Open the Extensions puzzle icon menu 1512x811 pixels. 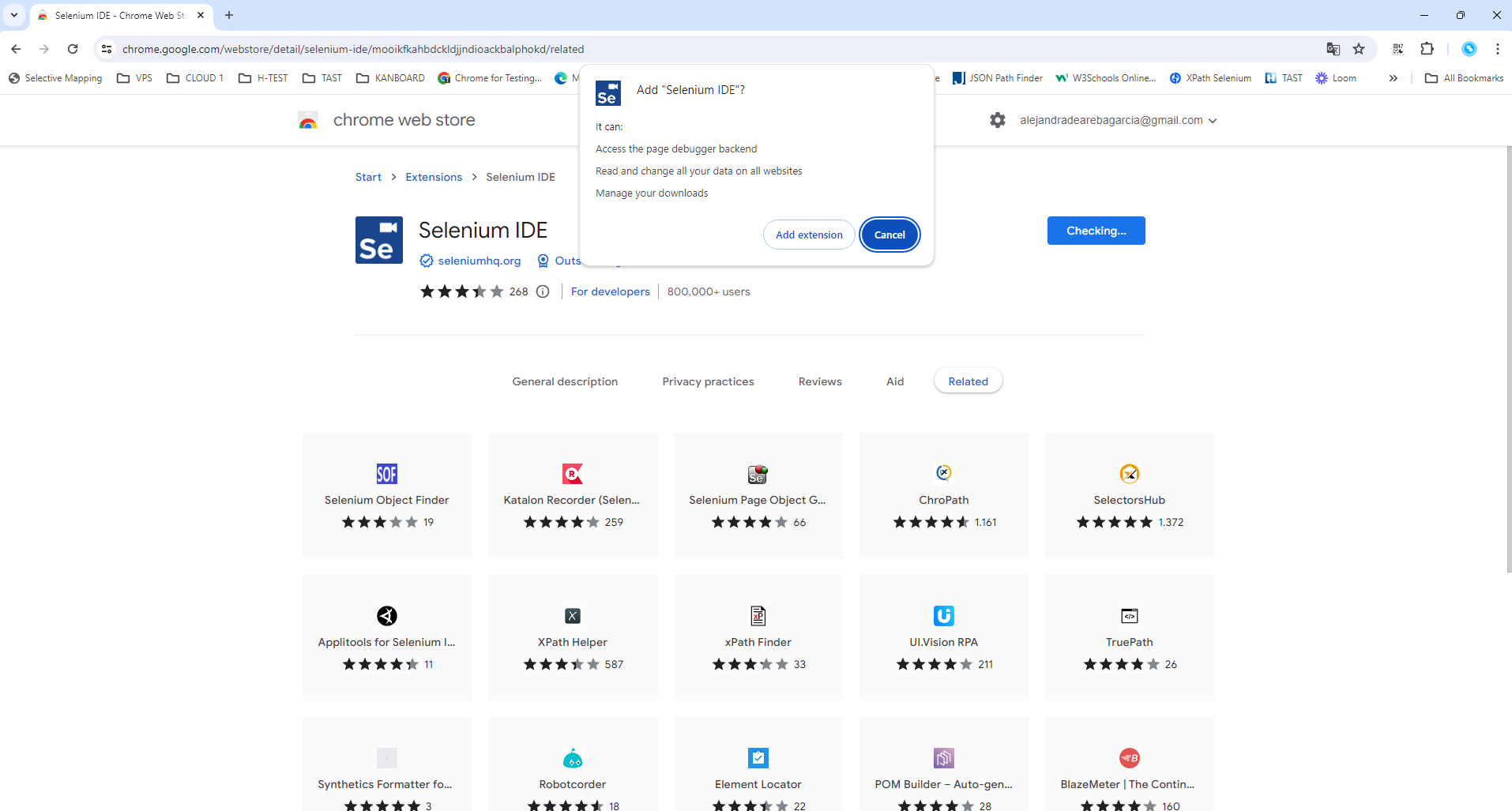pos(1427,49)
